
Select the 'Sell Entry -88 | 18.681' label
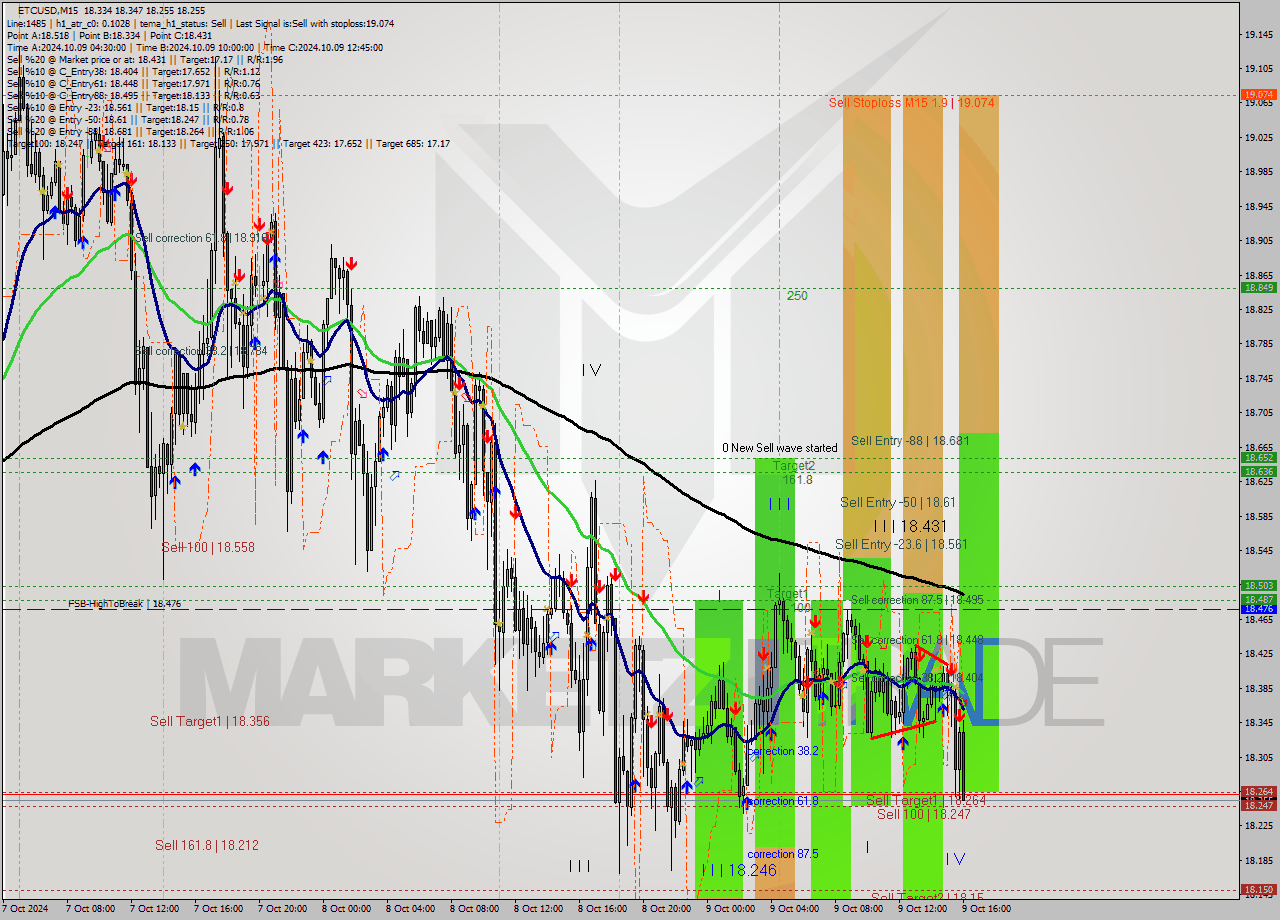(x=910, y=440)
